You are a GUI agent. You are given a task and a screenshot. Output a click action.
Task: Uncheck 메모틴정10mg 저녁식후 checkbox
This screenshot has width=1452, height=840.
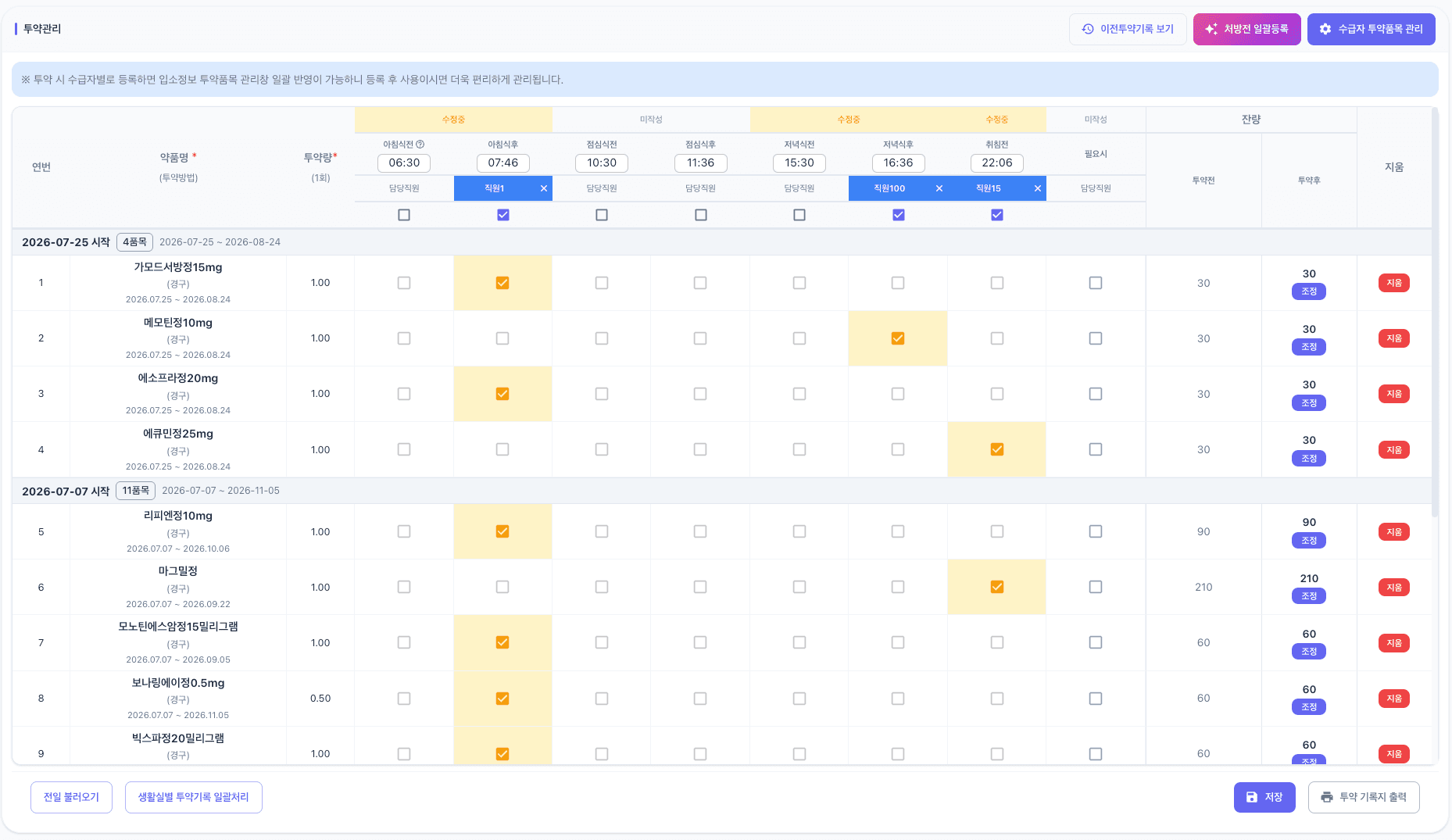pos(898,338)
